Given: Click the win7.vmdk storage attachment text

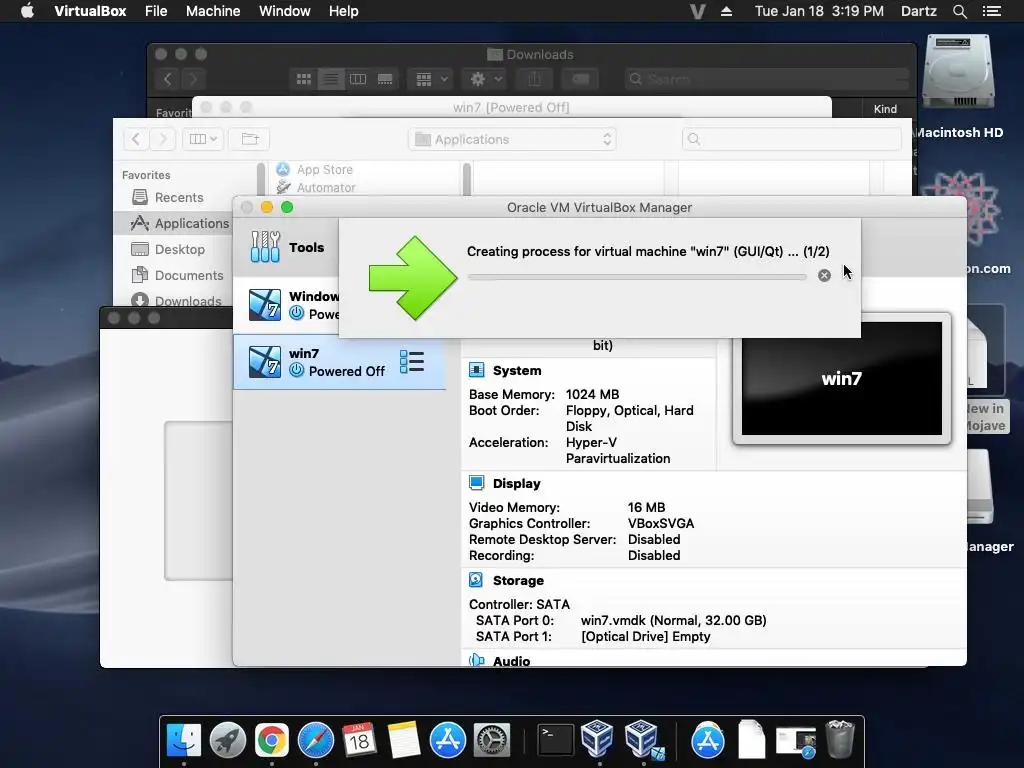Looking at the screenshot, I should (673, 620).
